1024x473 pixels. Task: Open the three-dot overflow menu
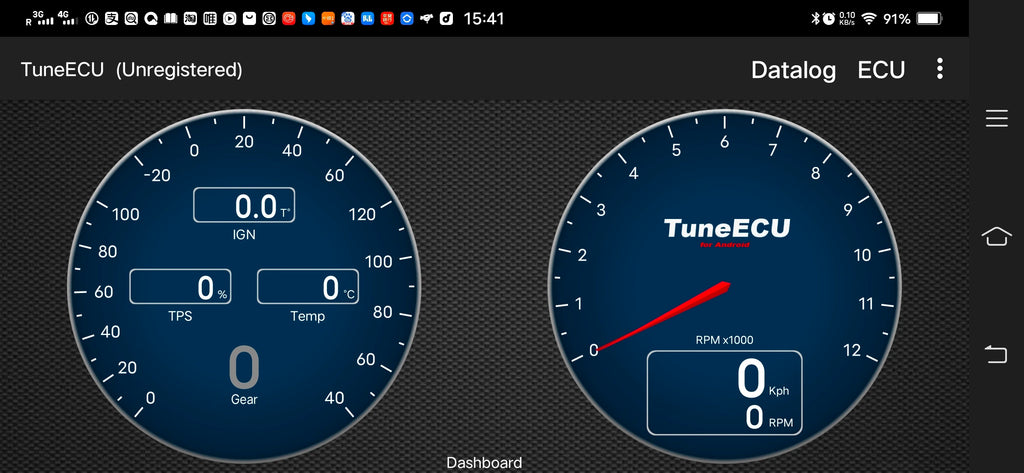pyautogui.click(x=939, y=69)
